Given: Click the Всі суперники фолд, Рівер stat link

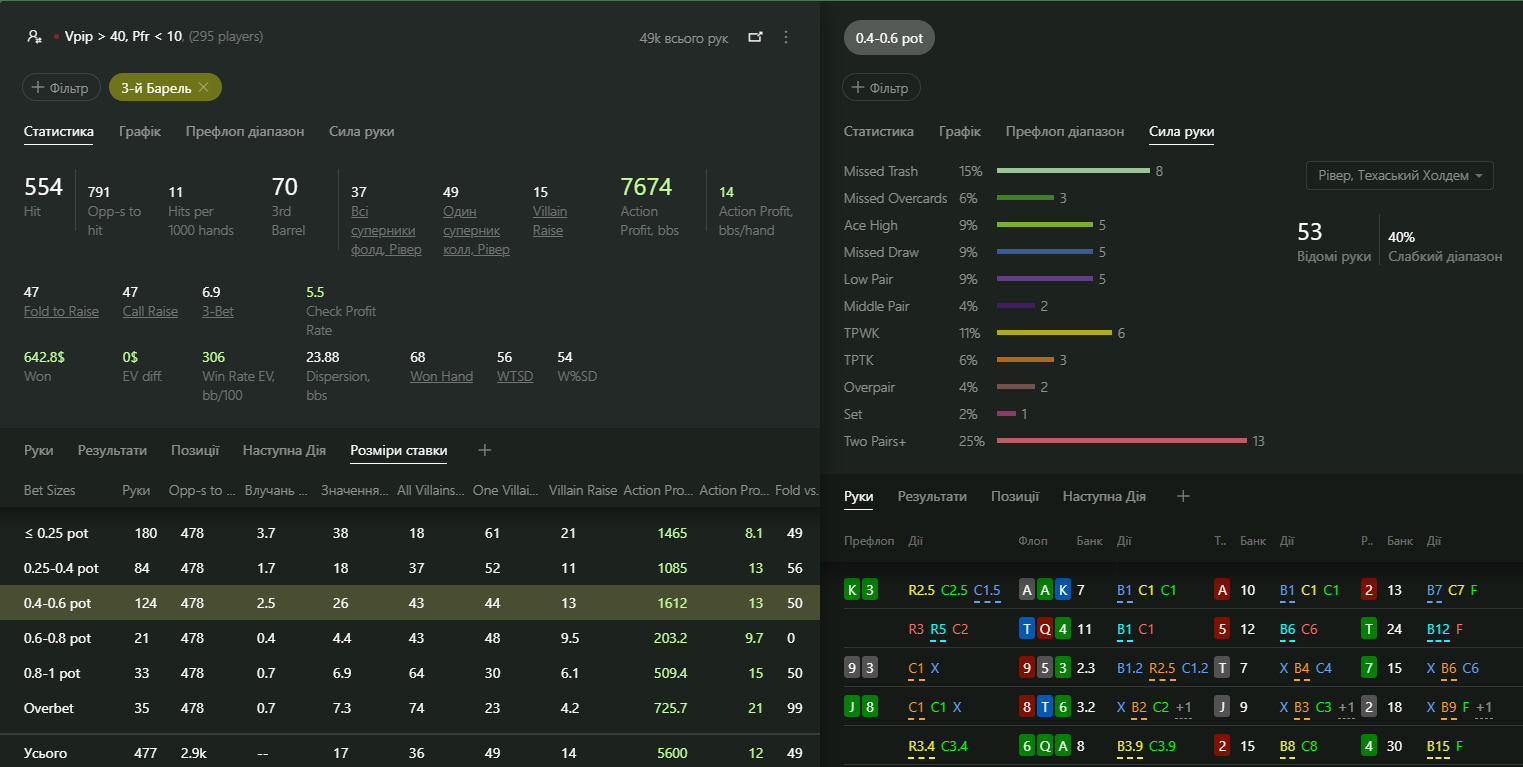Looking at the screenshot, I should click(386, 230).
